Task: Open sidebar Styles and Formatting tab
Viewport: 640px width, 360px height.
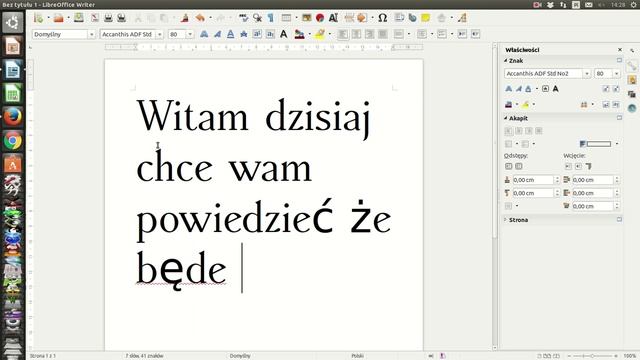Action: 632,80
